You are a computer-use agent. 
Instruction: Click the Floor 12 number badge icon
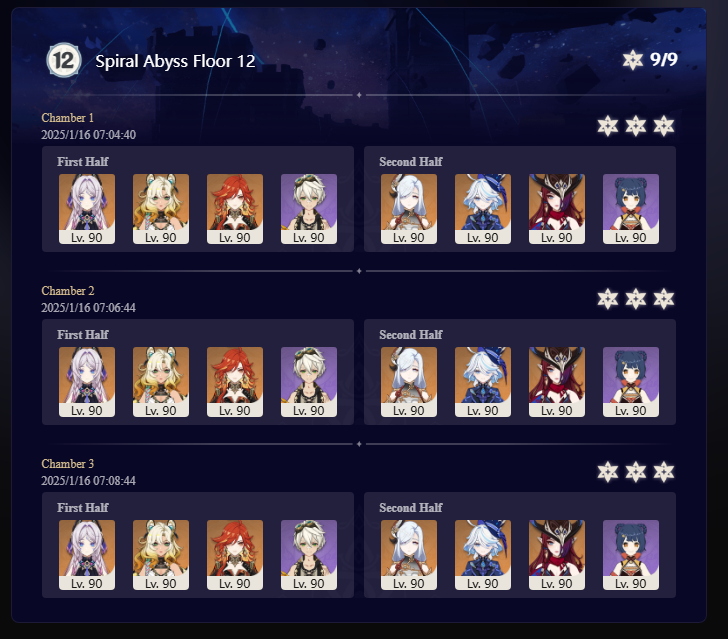pyautogui.click(x=64, y=60)
